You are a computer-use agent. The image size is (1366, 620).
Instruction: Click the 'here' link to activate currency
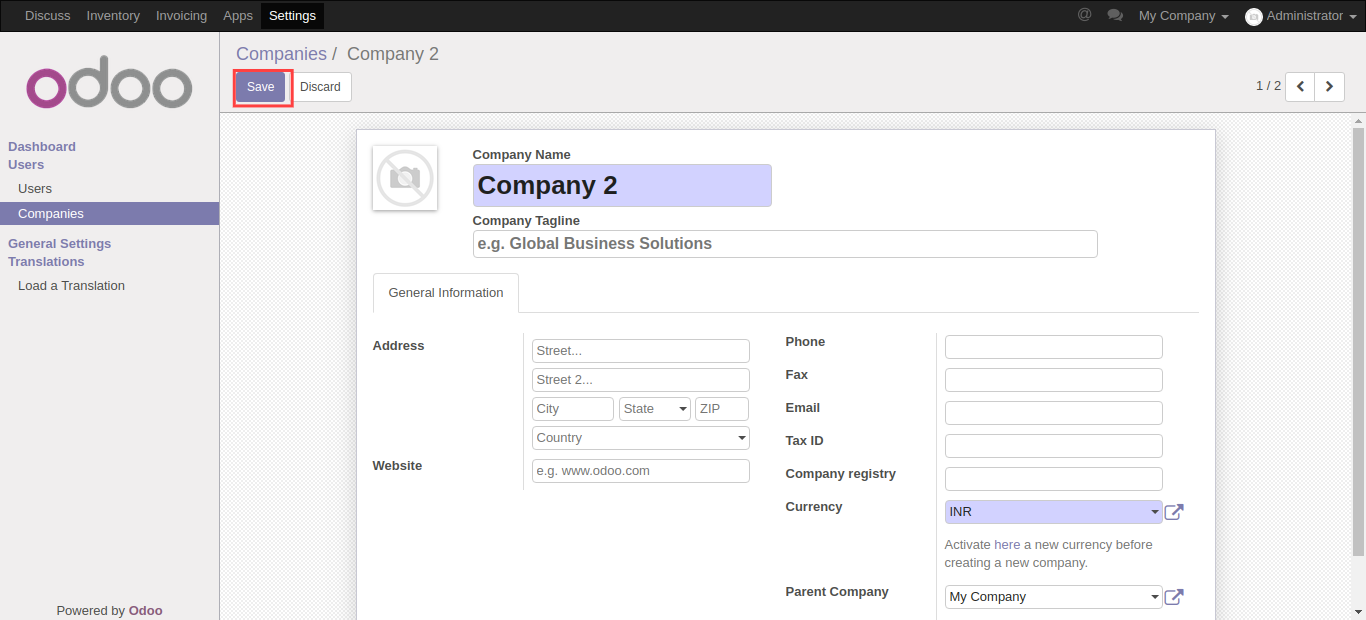click(1007, 545)
